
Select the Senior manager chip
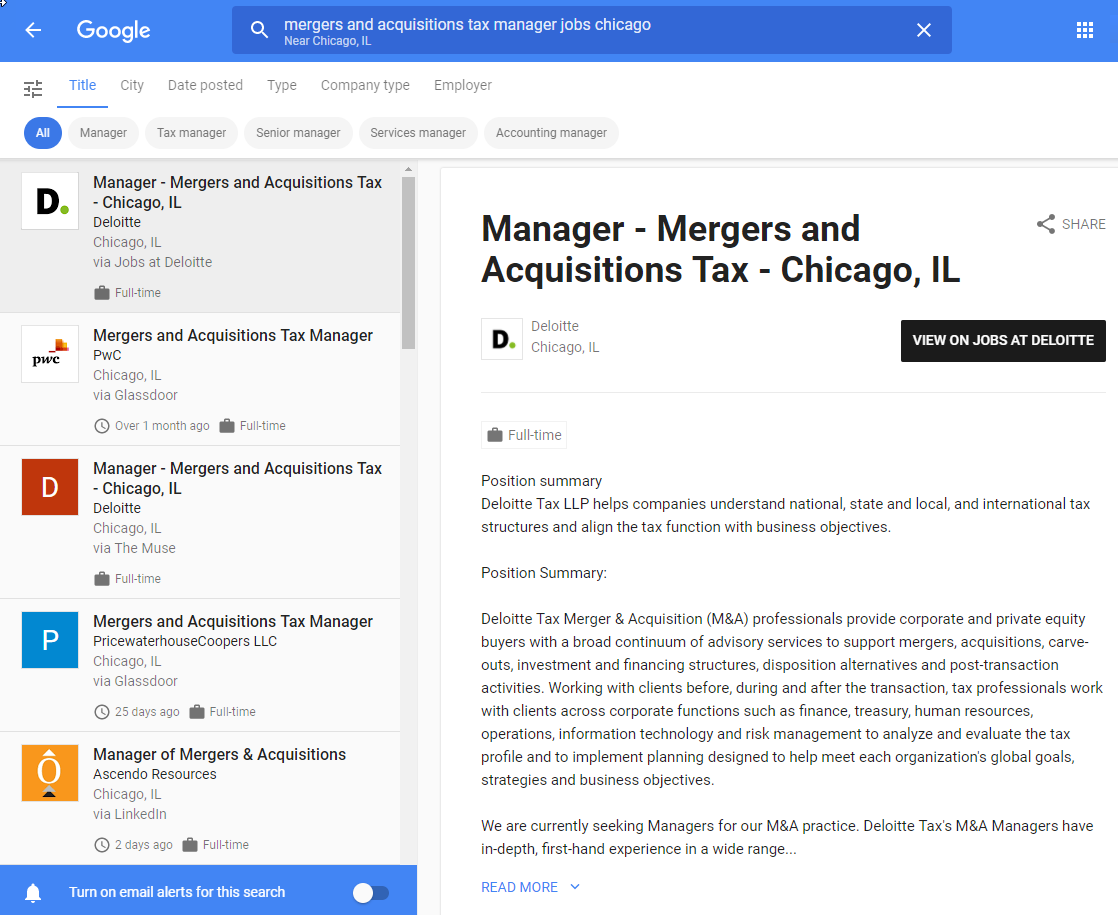coord(298,133)
